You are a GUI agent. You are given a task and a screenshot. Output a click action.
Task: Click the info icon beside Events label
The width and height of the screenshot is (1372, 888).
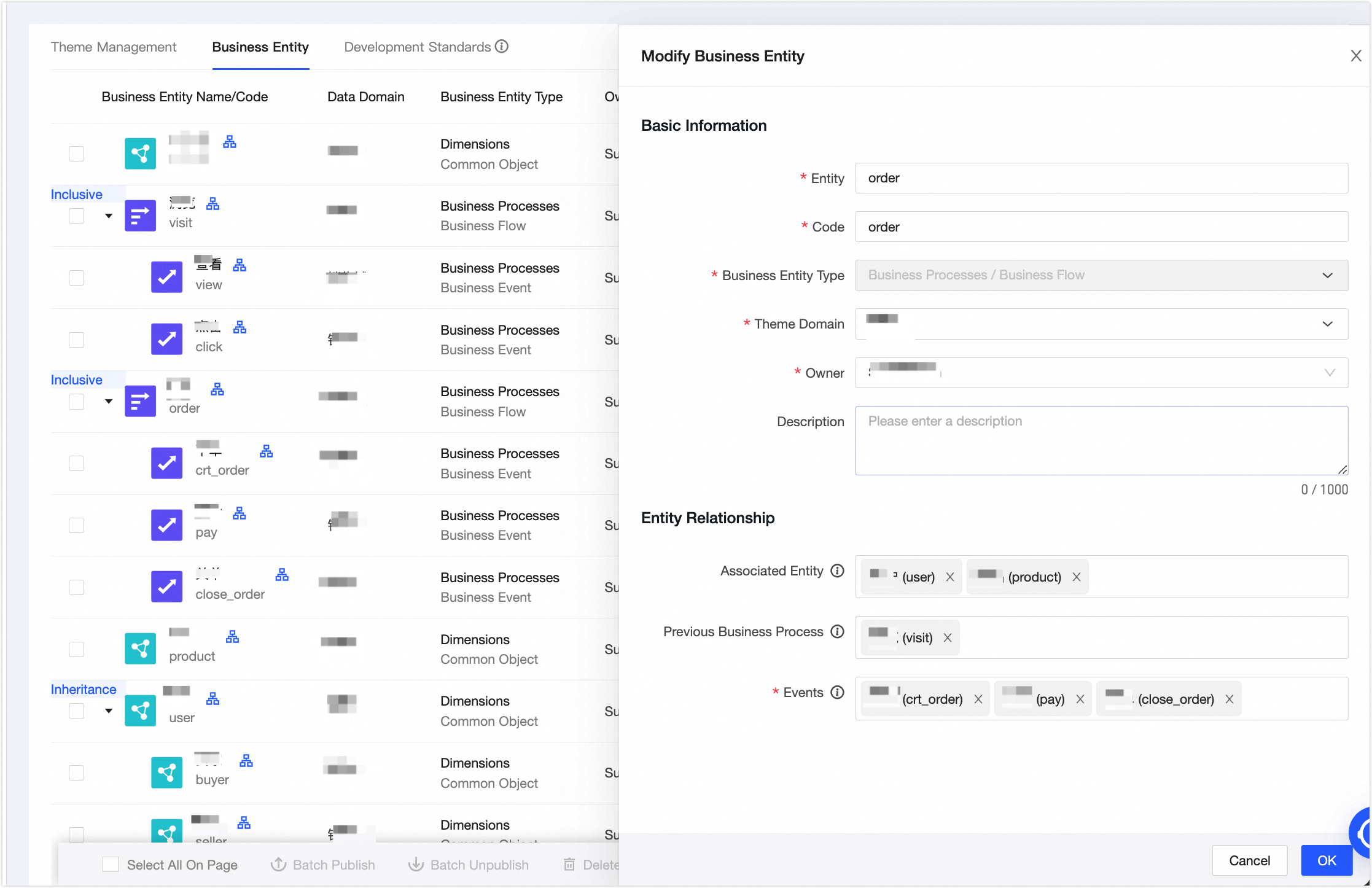837,693
